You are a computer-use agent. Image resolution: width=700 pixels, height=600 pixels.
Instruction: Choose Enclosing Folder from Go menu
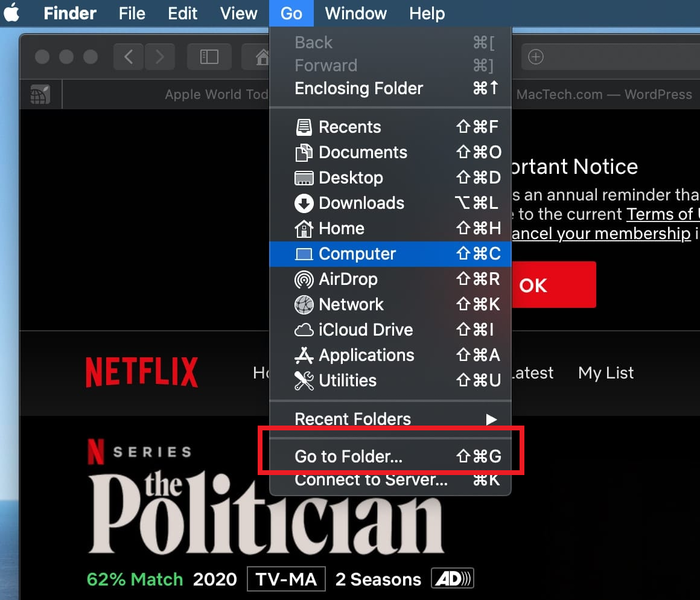tap(390, 88)
